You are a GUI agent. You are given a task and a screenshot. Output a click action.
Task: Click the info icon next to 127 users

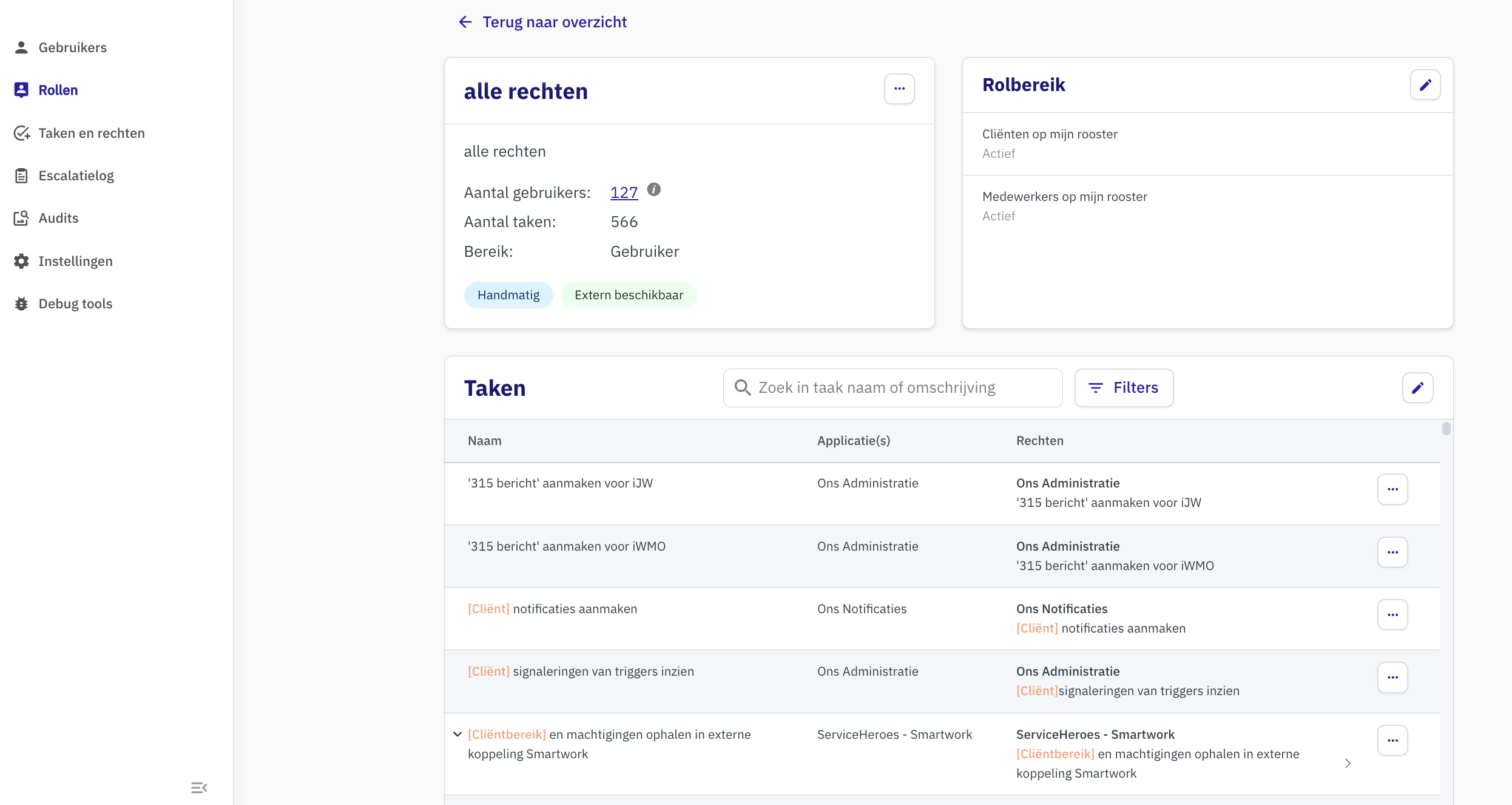point(653,189)
